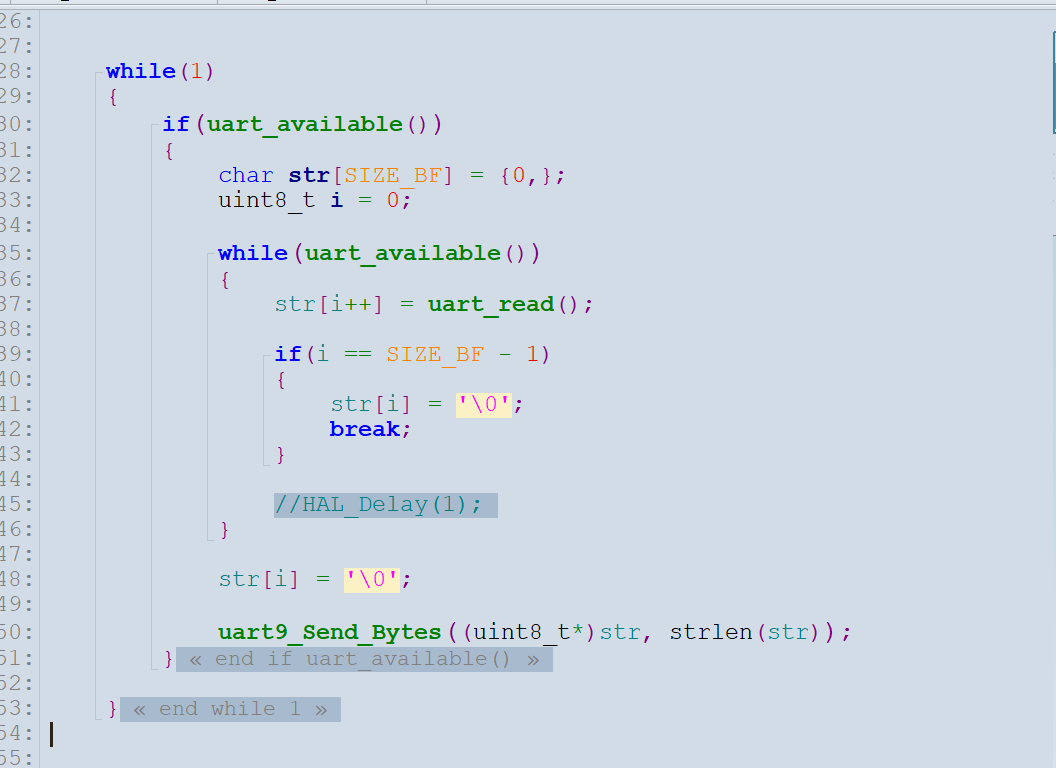
Task: Click the '\0' literal above the break statement
Action: [484, 405]
